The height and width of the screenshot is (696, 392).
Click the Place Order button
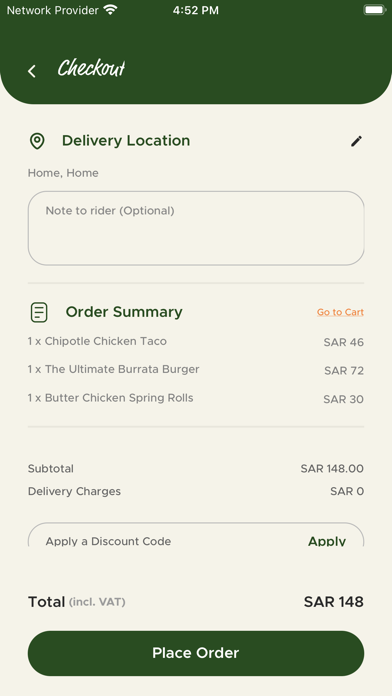coord(196,653)
